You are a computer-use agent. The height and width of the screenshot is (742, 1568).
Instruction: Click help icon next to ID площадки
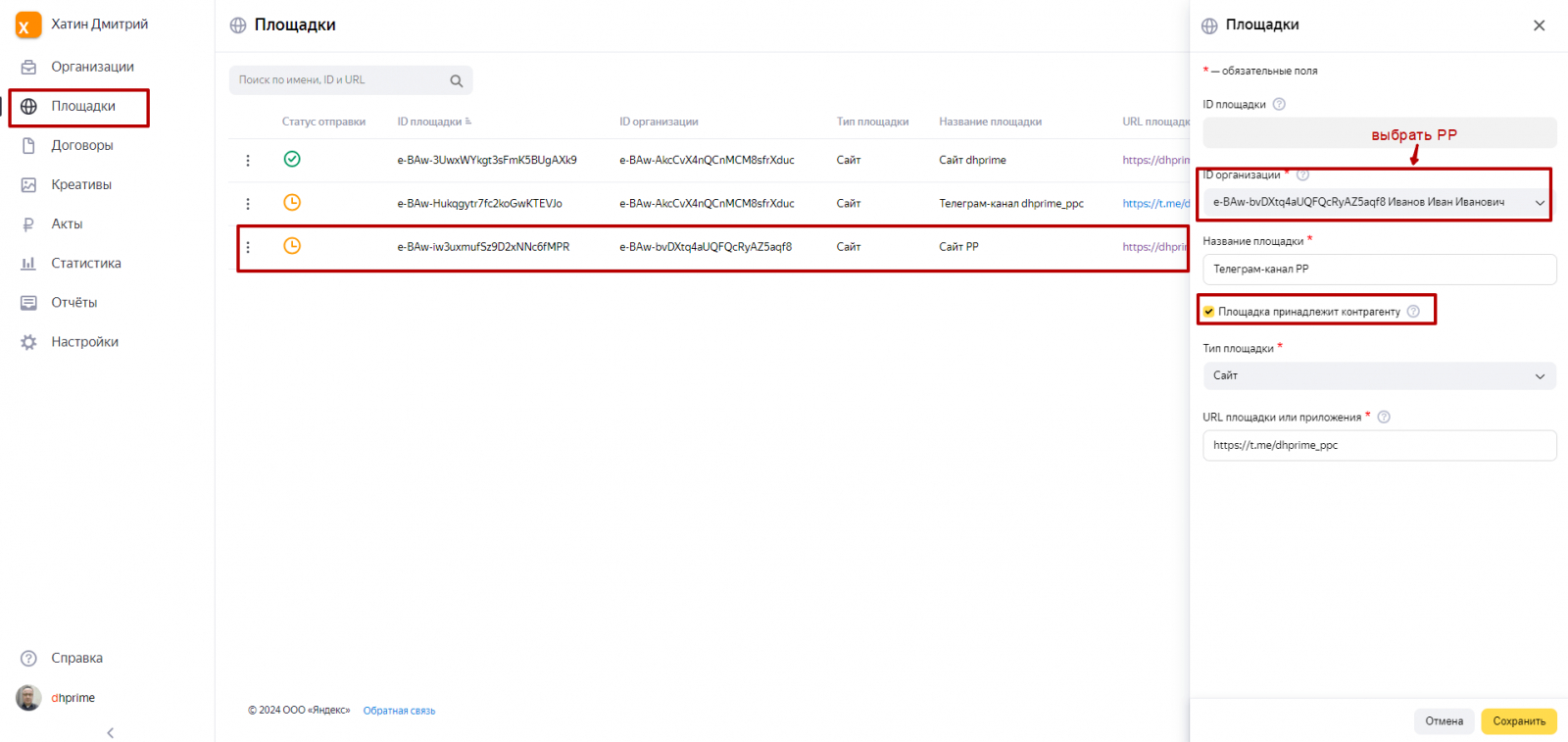[1279, 105]
